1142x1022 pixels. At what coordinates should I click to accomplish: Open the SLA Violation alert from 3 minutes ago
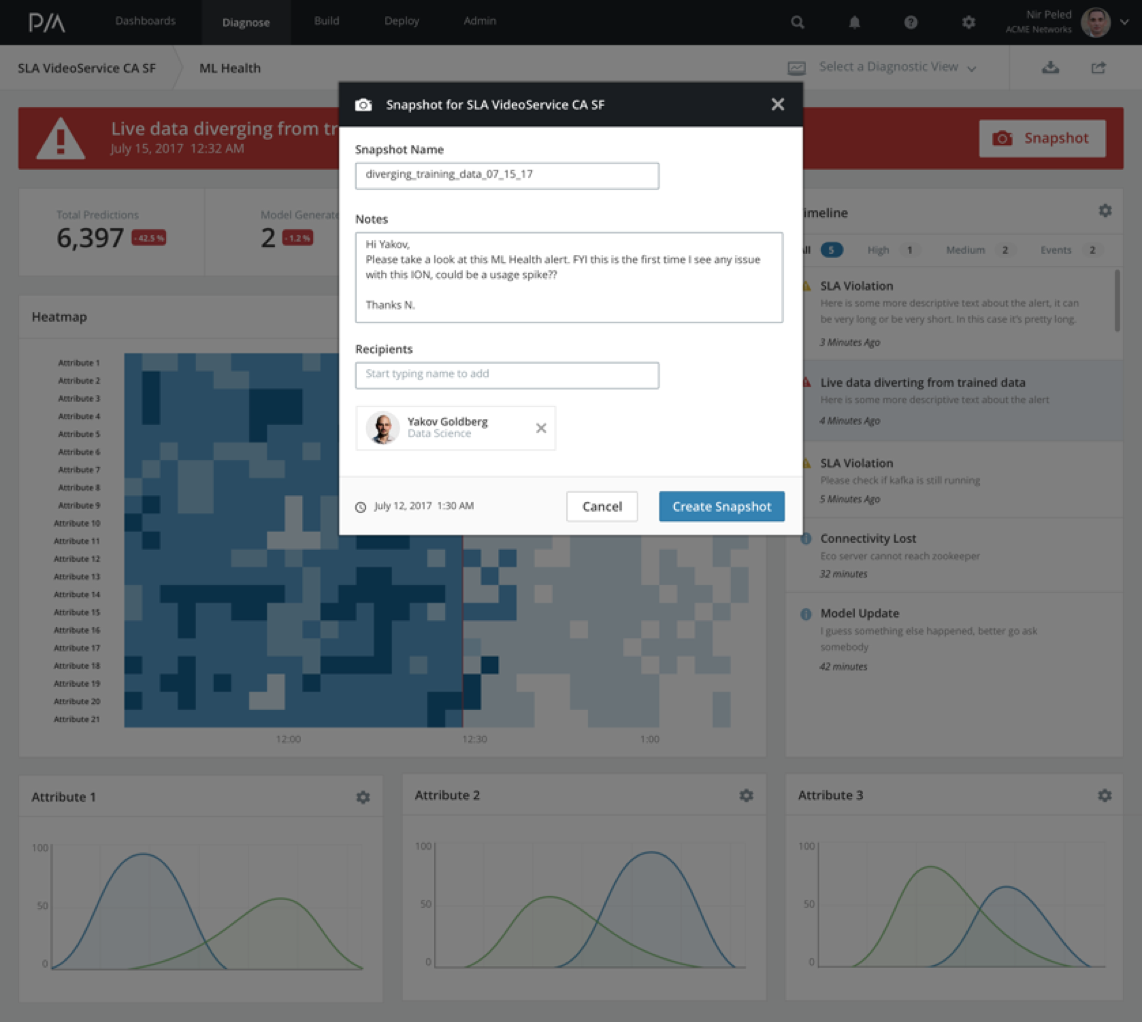pos(954,314)
